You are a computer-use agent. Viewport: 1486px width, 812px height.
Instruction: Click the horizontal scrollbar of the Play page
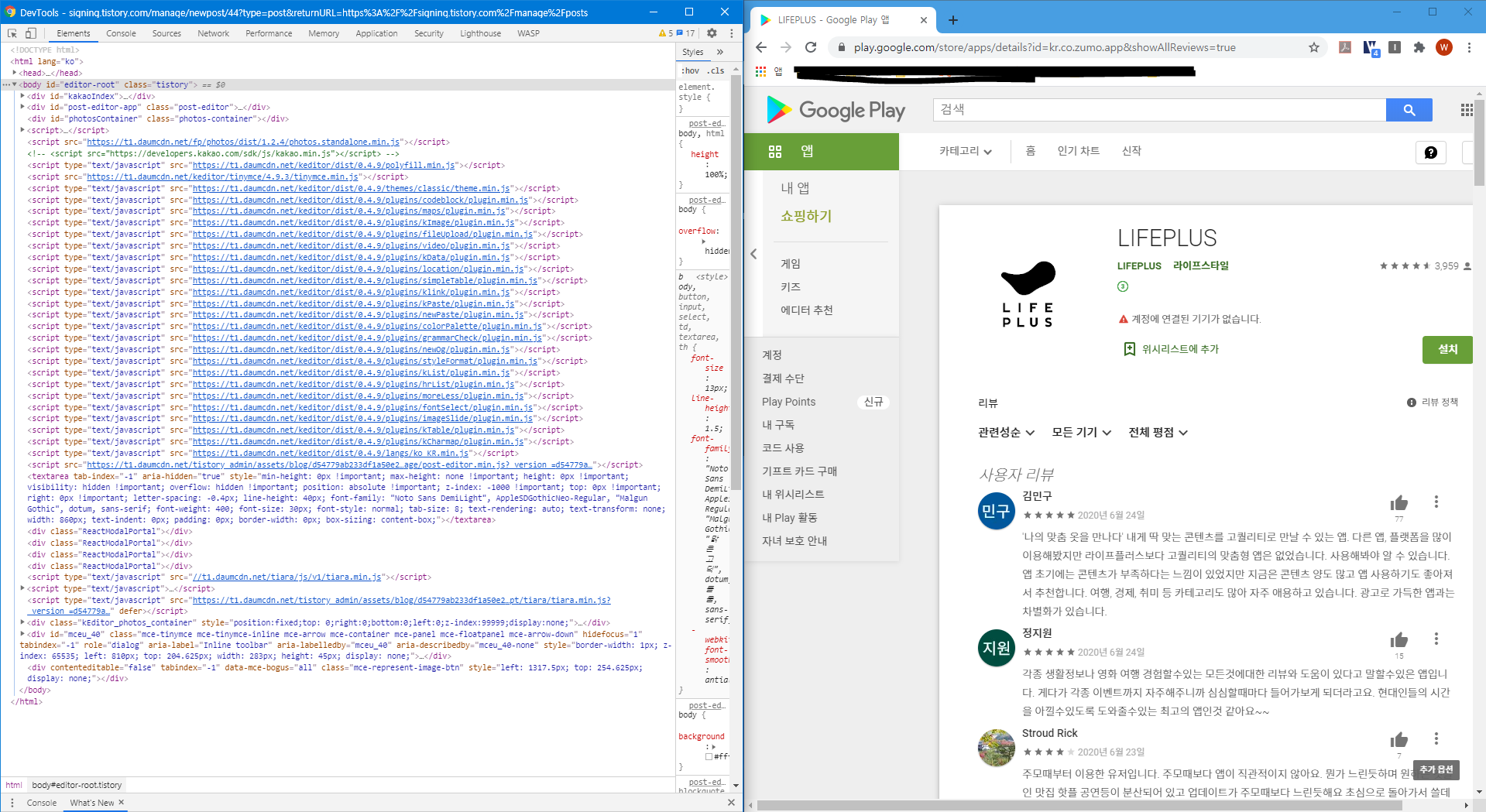(x=1079, y=806)
